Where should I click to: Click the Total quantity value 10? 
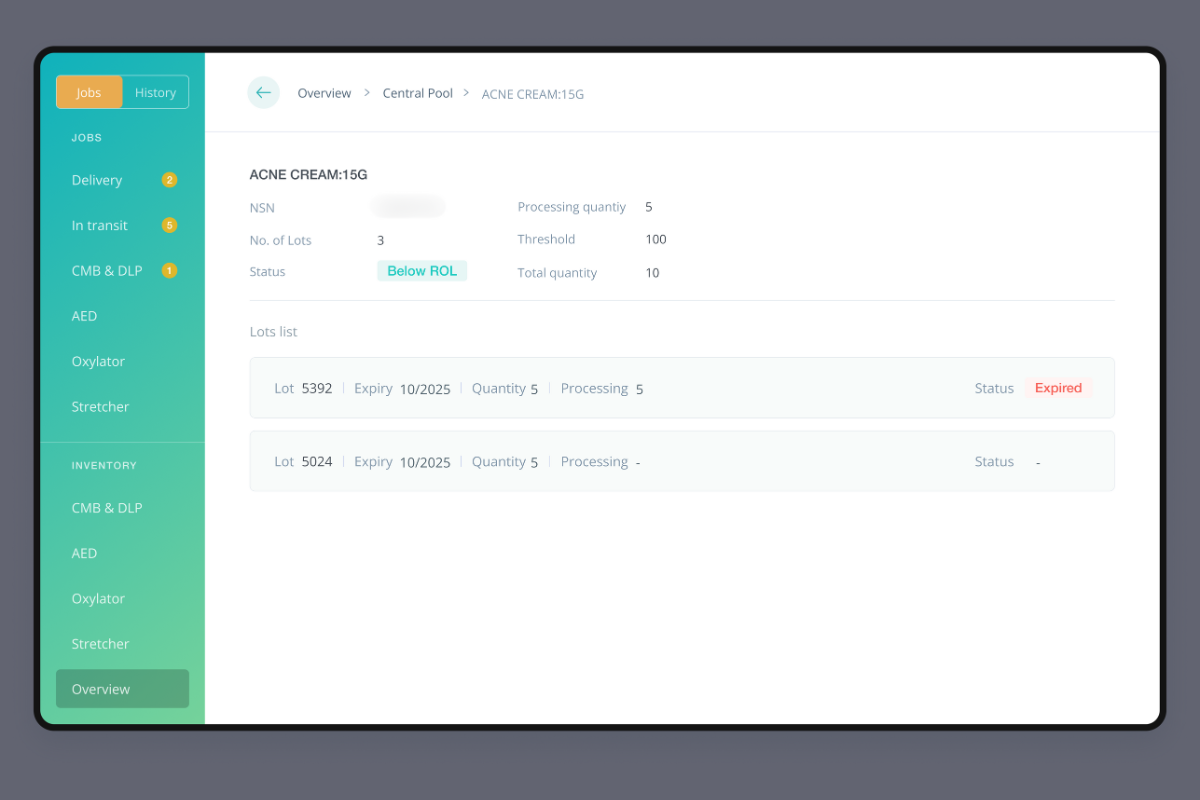(652, 273)
